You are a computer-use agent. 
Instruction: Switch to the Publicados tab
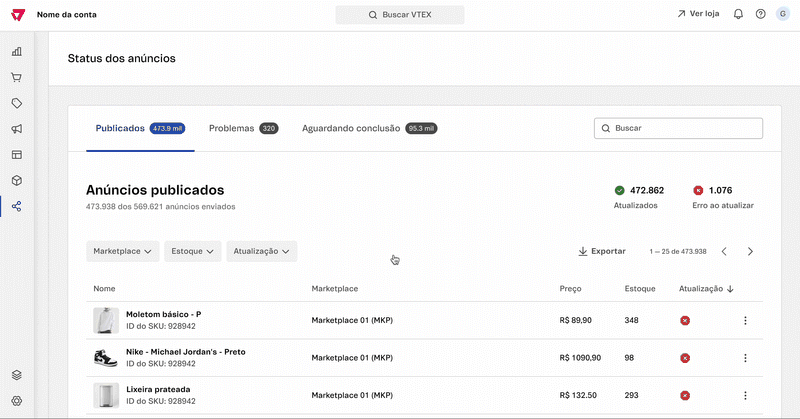point(140,128)
